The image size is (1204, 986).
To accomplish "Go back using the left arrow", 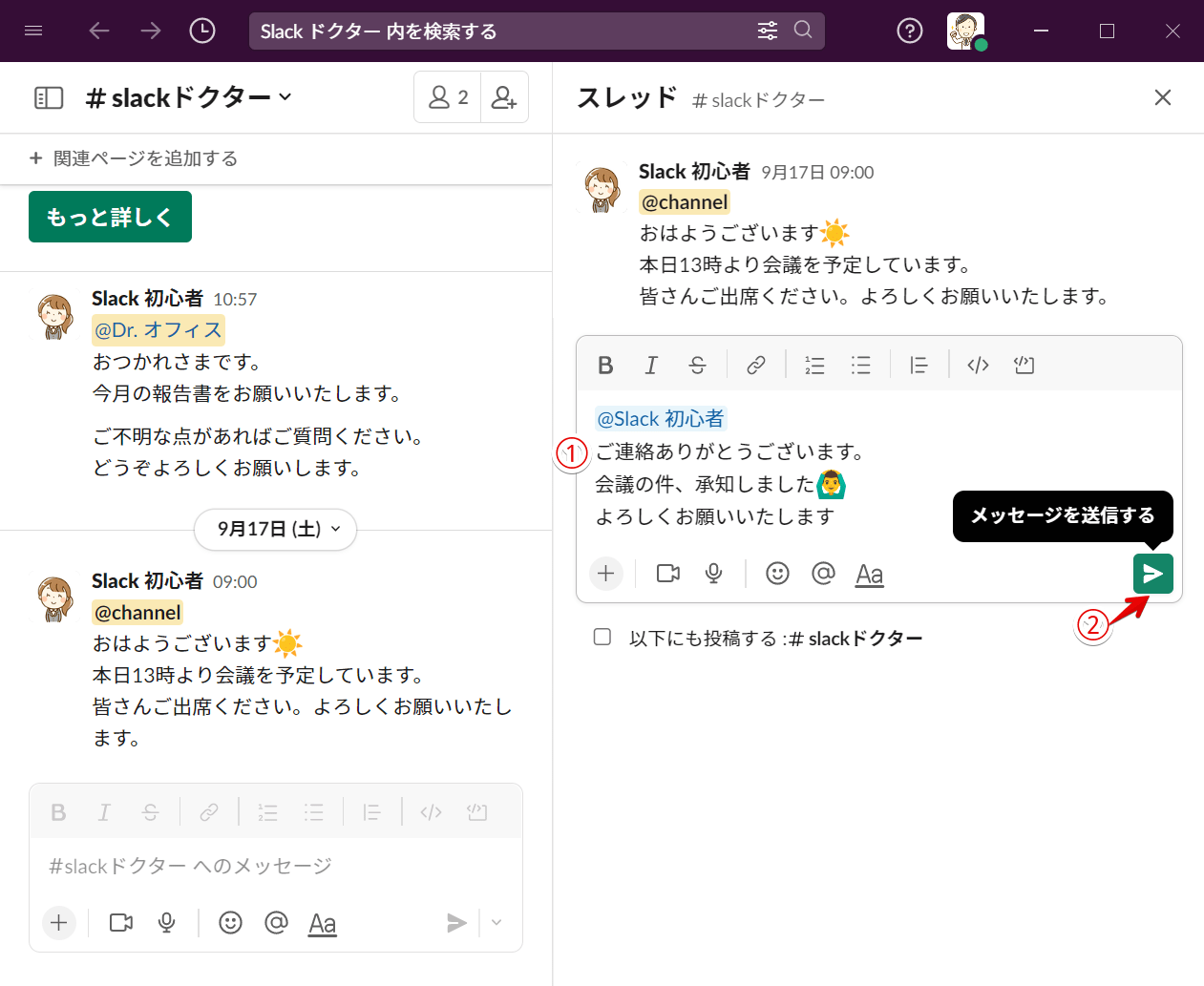I will pos(99,31).
